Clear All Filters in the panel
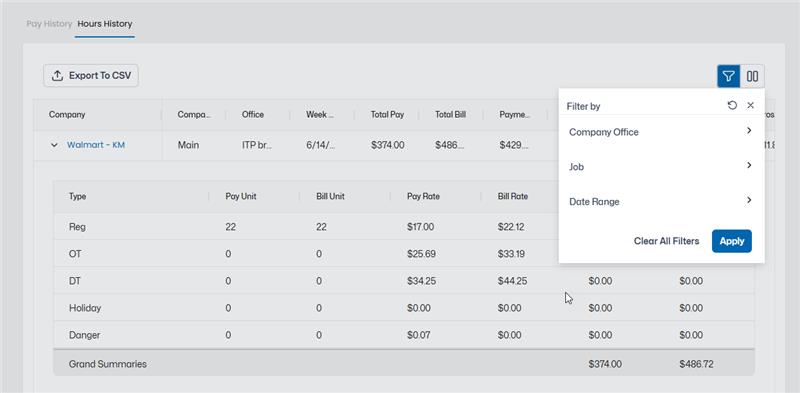This screenshot has height=393, width=800. pyautogui.click(x=666, y=241)
